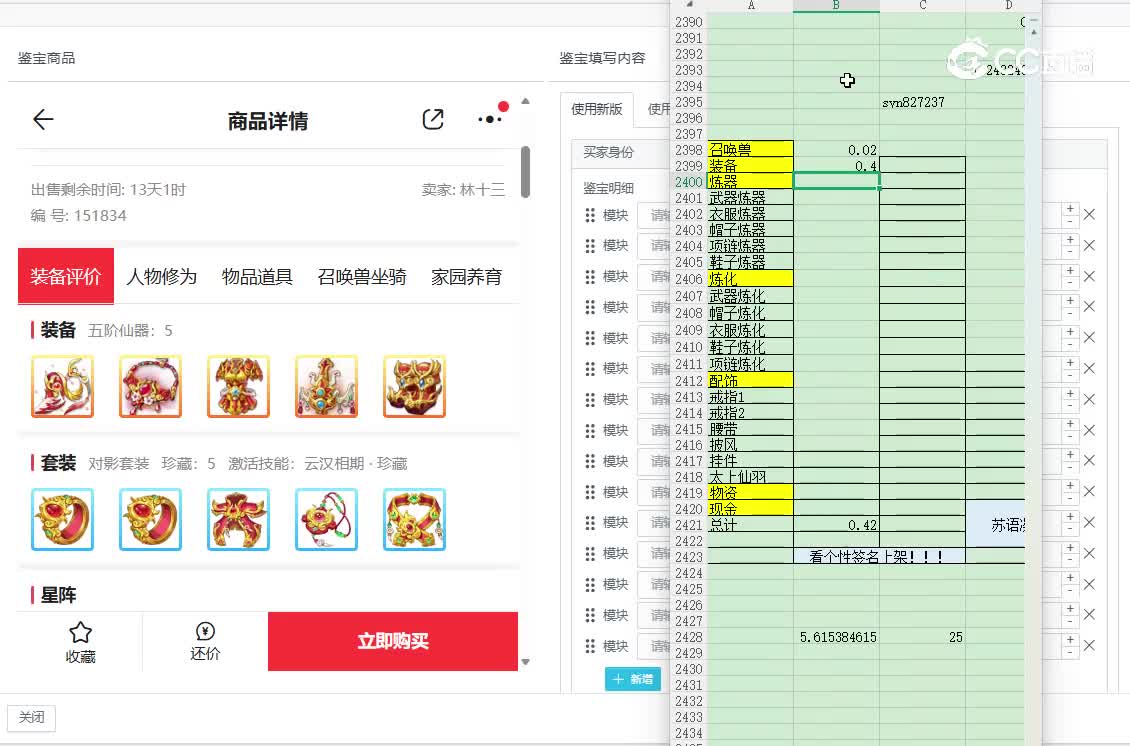
Task: Click the cell containing syn827237
Action: (x=922, y=102)
